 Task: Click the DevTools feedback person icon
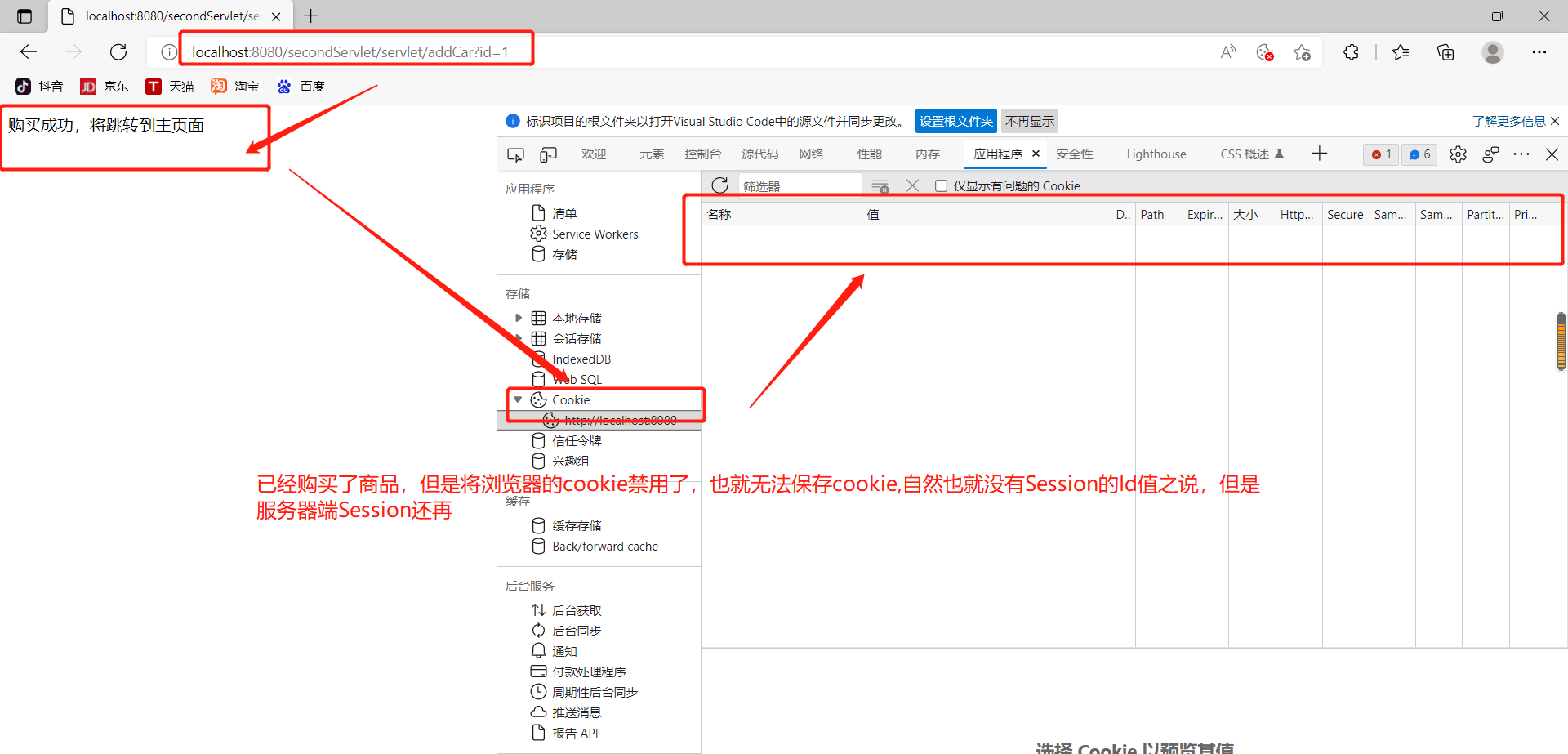[1490, 154]
